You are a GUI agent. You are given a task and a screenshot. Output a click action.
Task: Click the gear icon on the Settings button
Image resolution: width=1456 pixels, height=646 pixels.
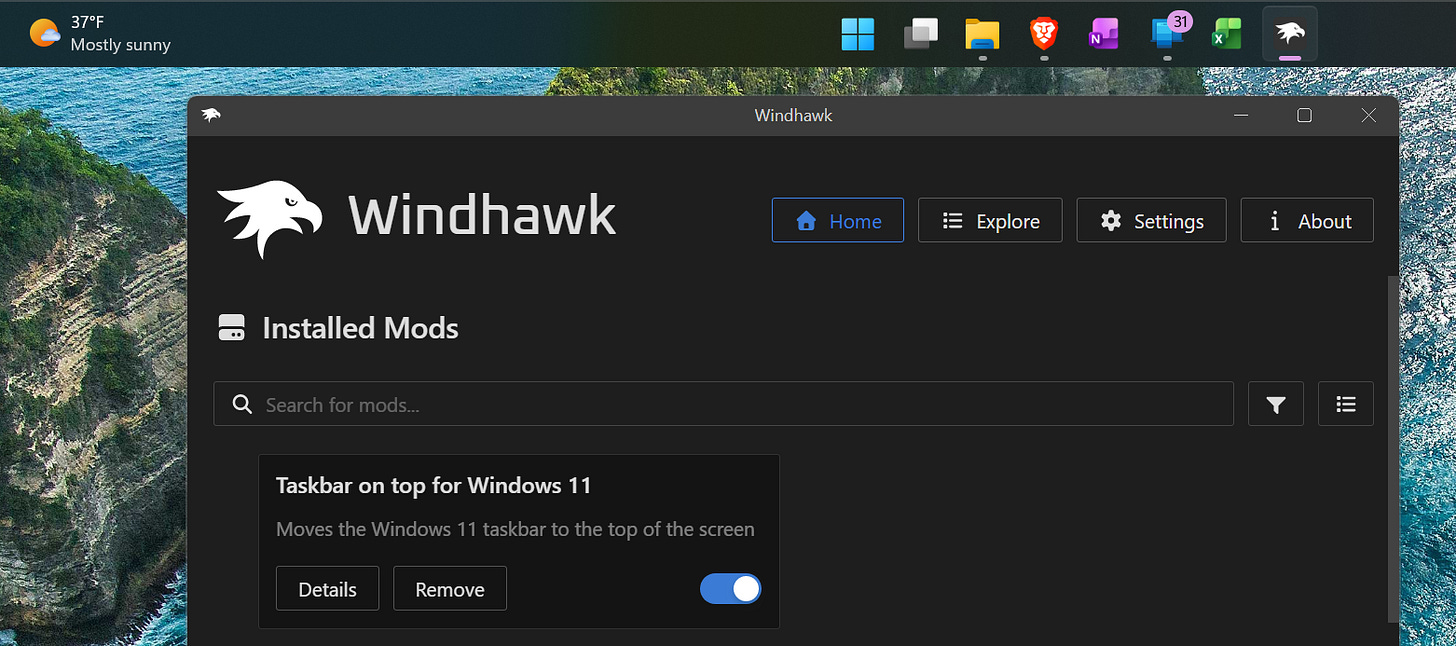pyautogui.click(x=1110, y=220)
